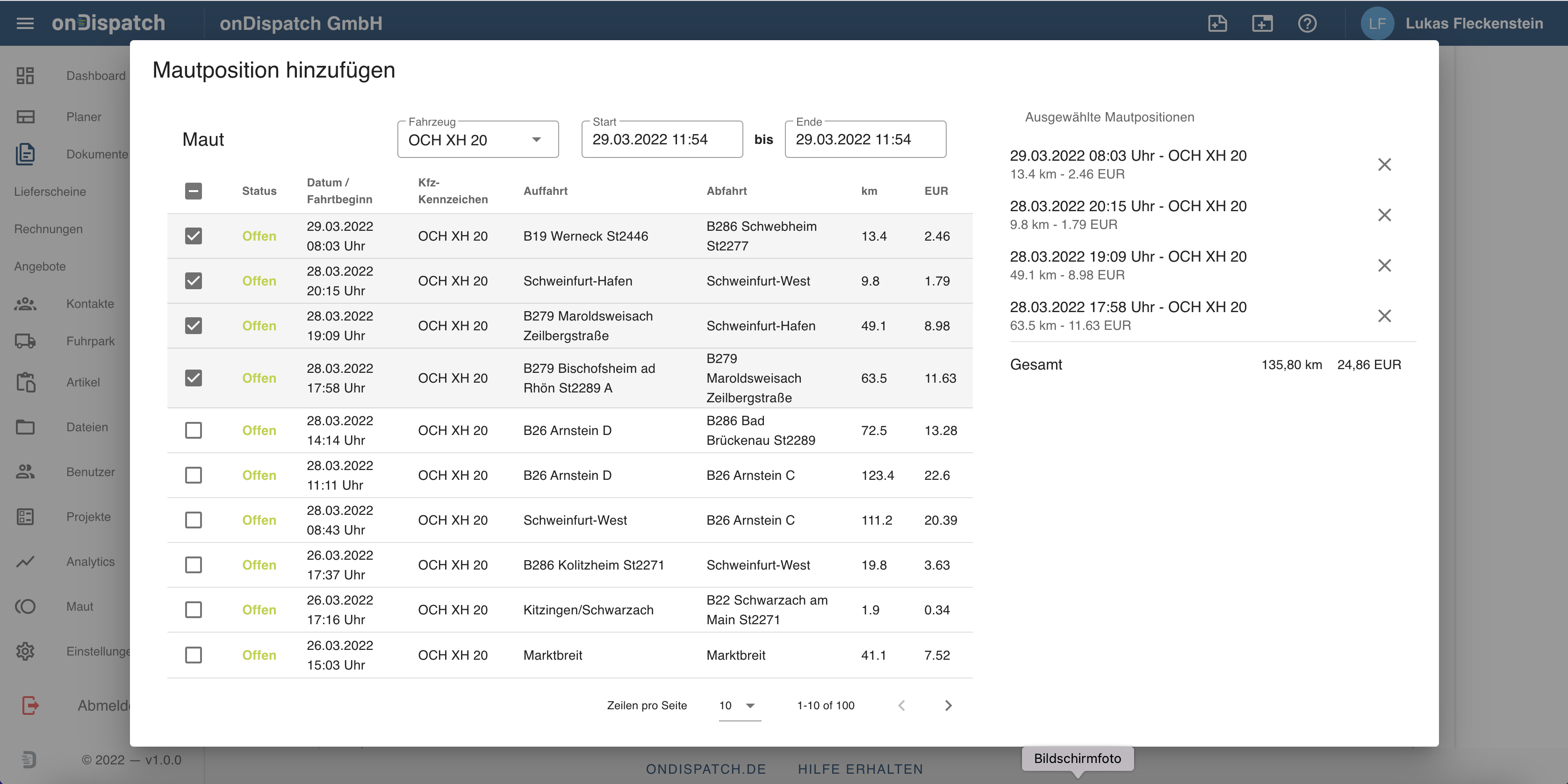Go to next page of toll table
The height and width of the screenshot is (784, 1568).
point(948,706)
